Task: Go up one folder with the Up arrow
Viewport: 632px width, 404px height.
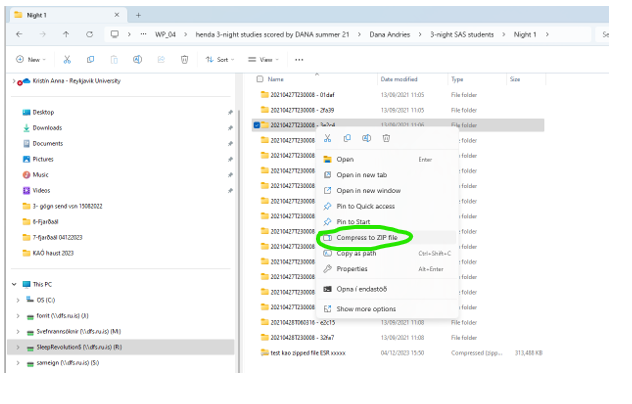Action: coord(66,34)
